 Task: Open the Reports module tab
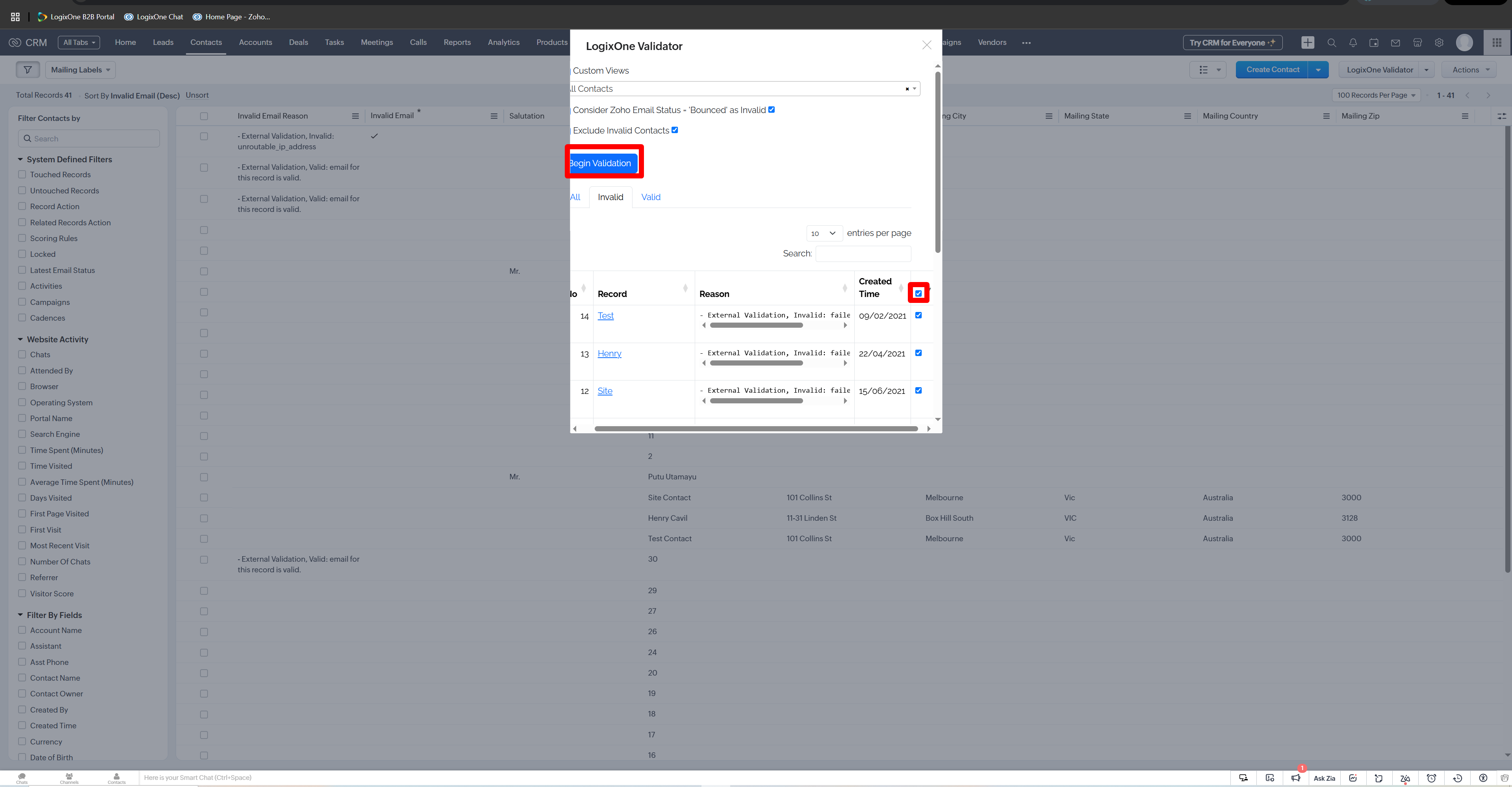(x=456, y=42)
